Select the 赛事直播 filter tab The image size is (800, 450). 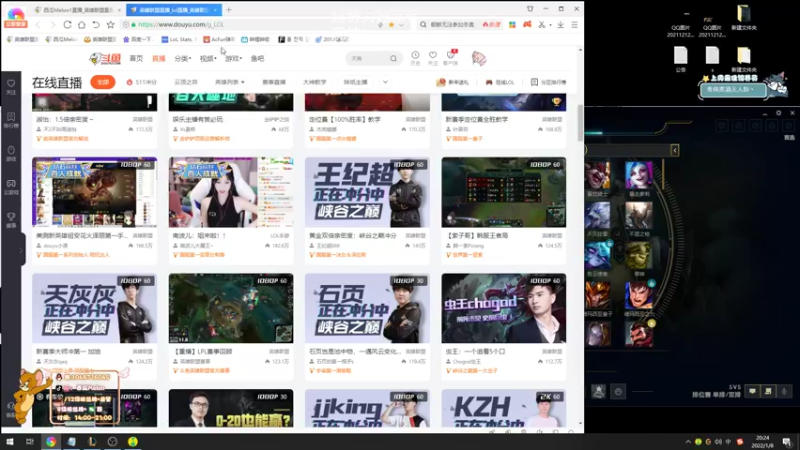(x=274, y=82)
